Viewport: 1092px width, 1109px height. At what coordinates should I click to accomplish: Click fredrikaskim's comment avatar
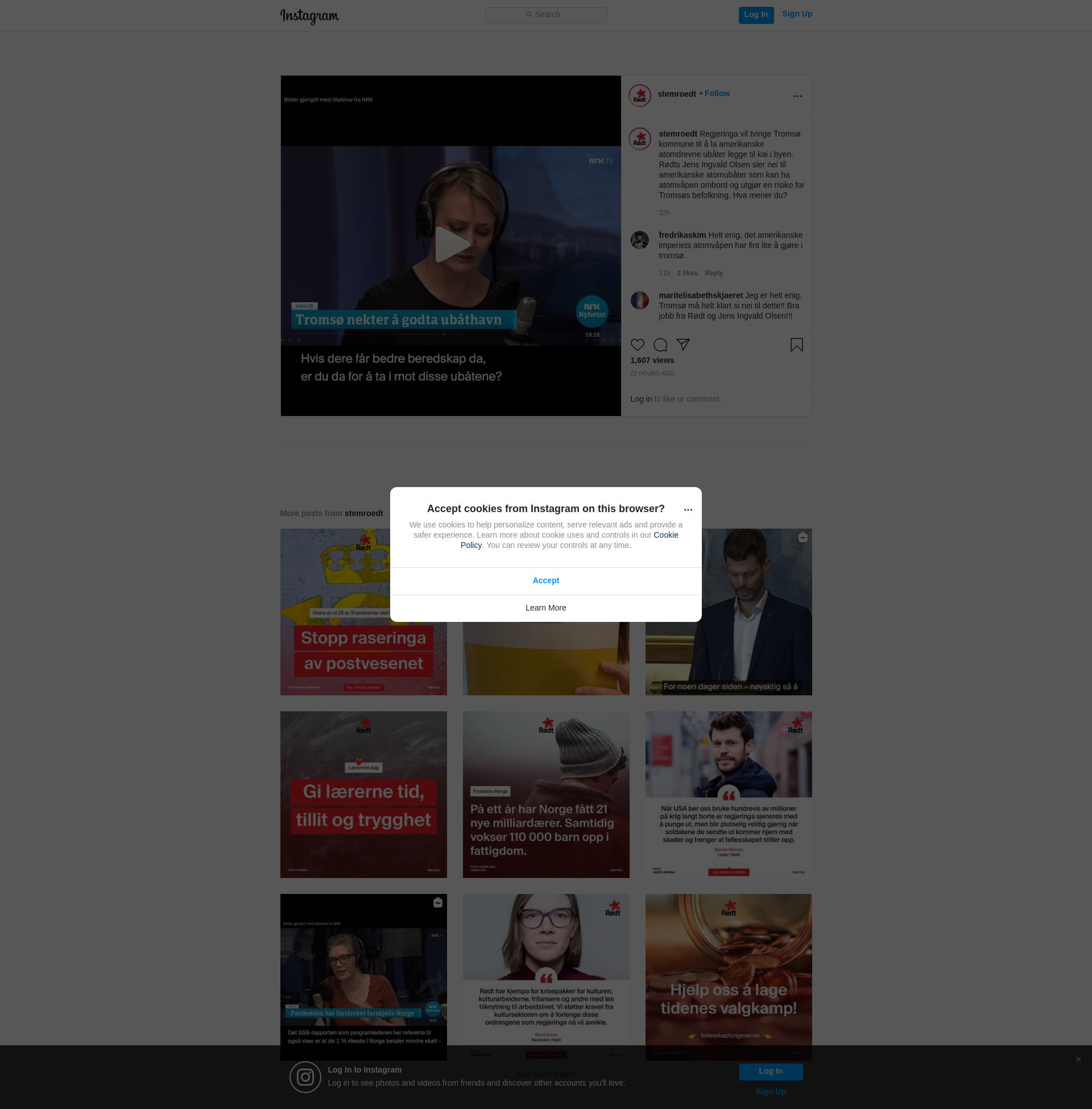pyautogui.click(x=639, y=240)
